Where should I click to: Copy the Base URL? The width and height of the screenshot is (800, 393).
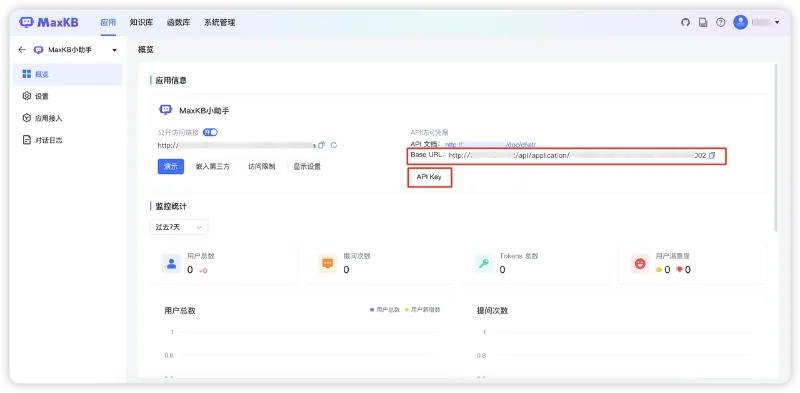(x=712, y=155)
